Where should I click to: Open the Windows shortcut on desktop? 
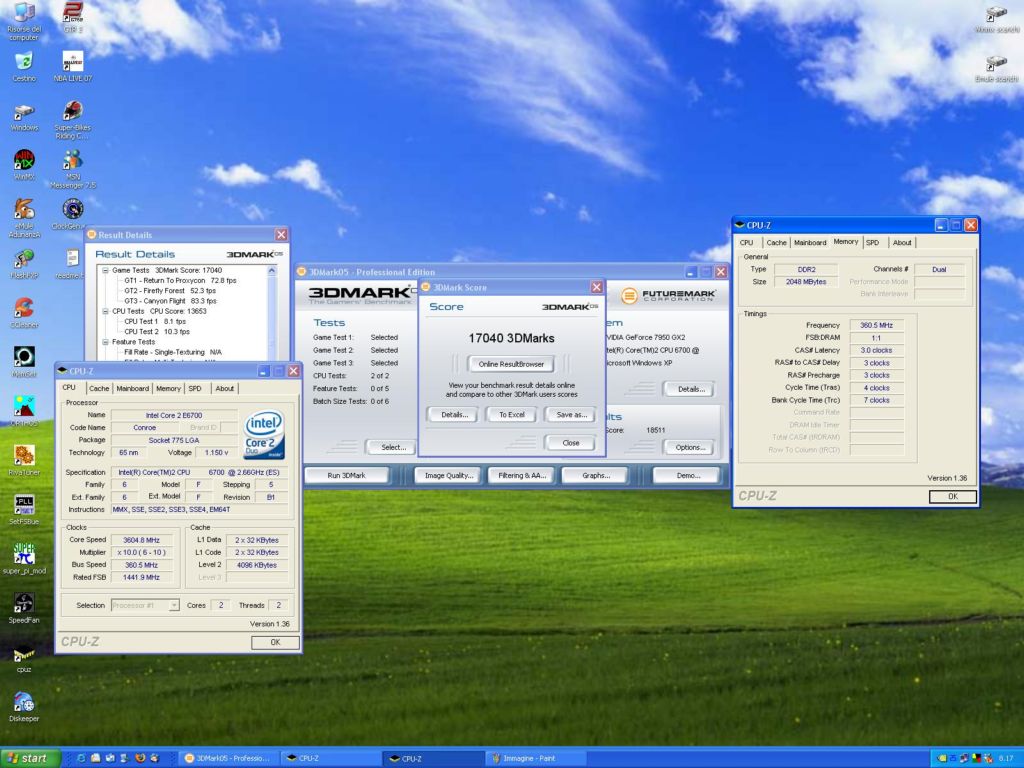[24, 118]
